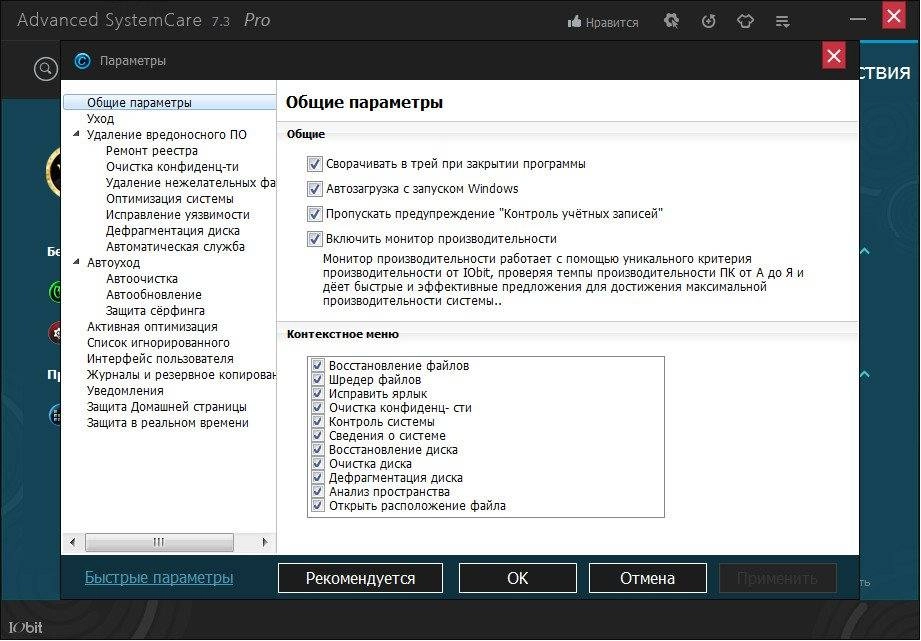The image size is (921, 641).
Task: Click the tree horizontal scrollbar thumb
Action: point(159,542)
